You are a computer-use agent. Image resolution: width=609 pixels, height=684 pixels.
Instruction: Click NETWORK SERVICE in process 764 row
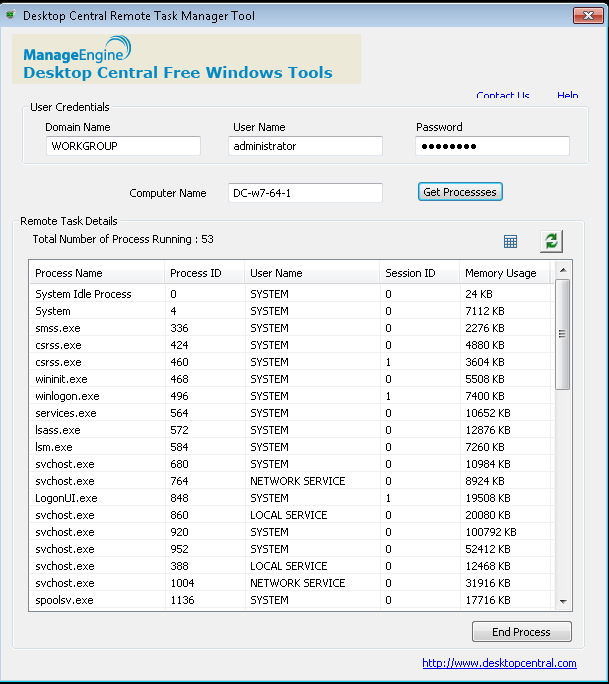point(298,481)
